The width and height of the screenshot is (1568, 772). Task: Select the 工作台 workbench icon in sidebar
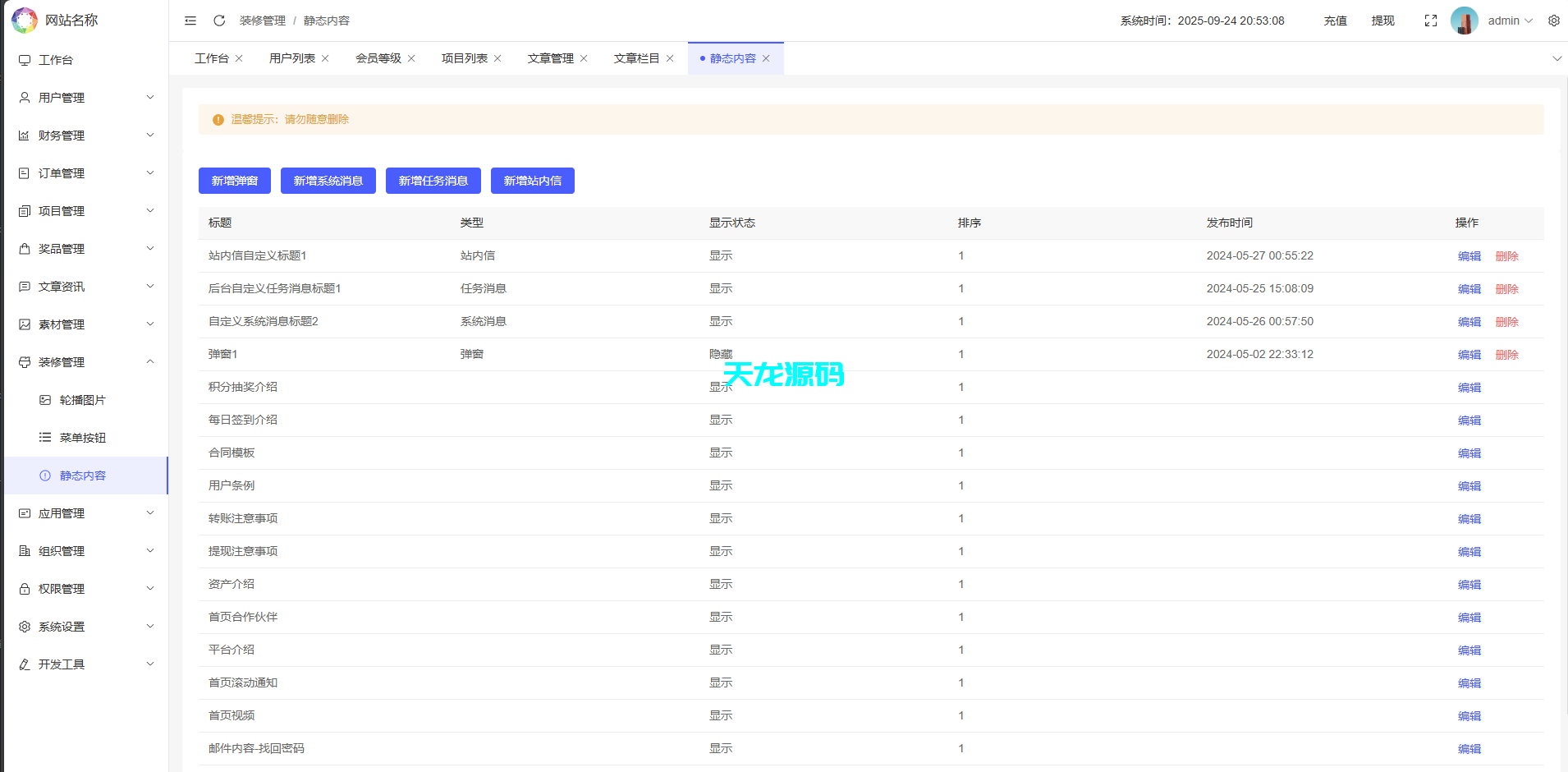click(x=24, y=59)
